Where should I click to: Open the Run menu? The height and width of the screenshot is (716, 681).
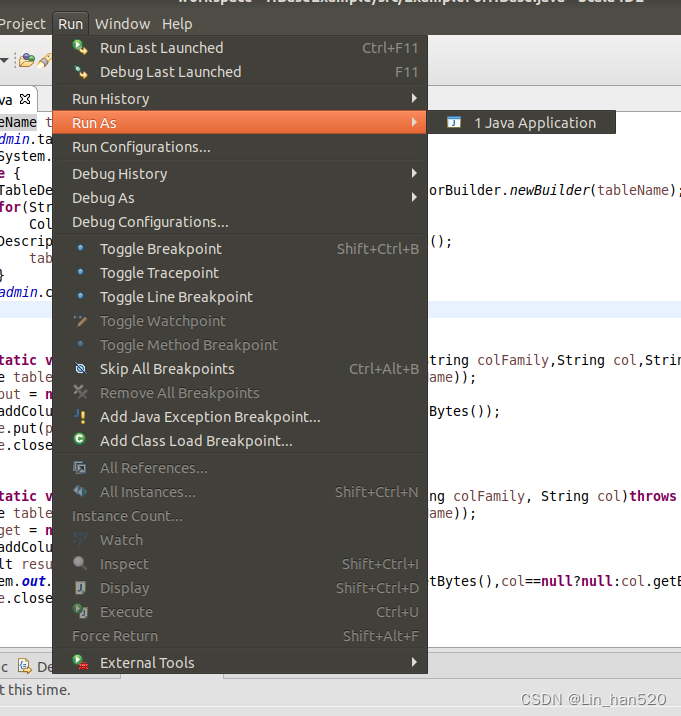tap(70, 24)
